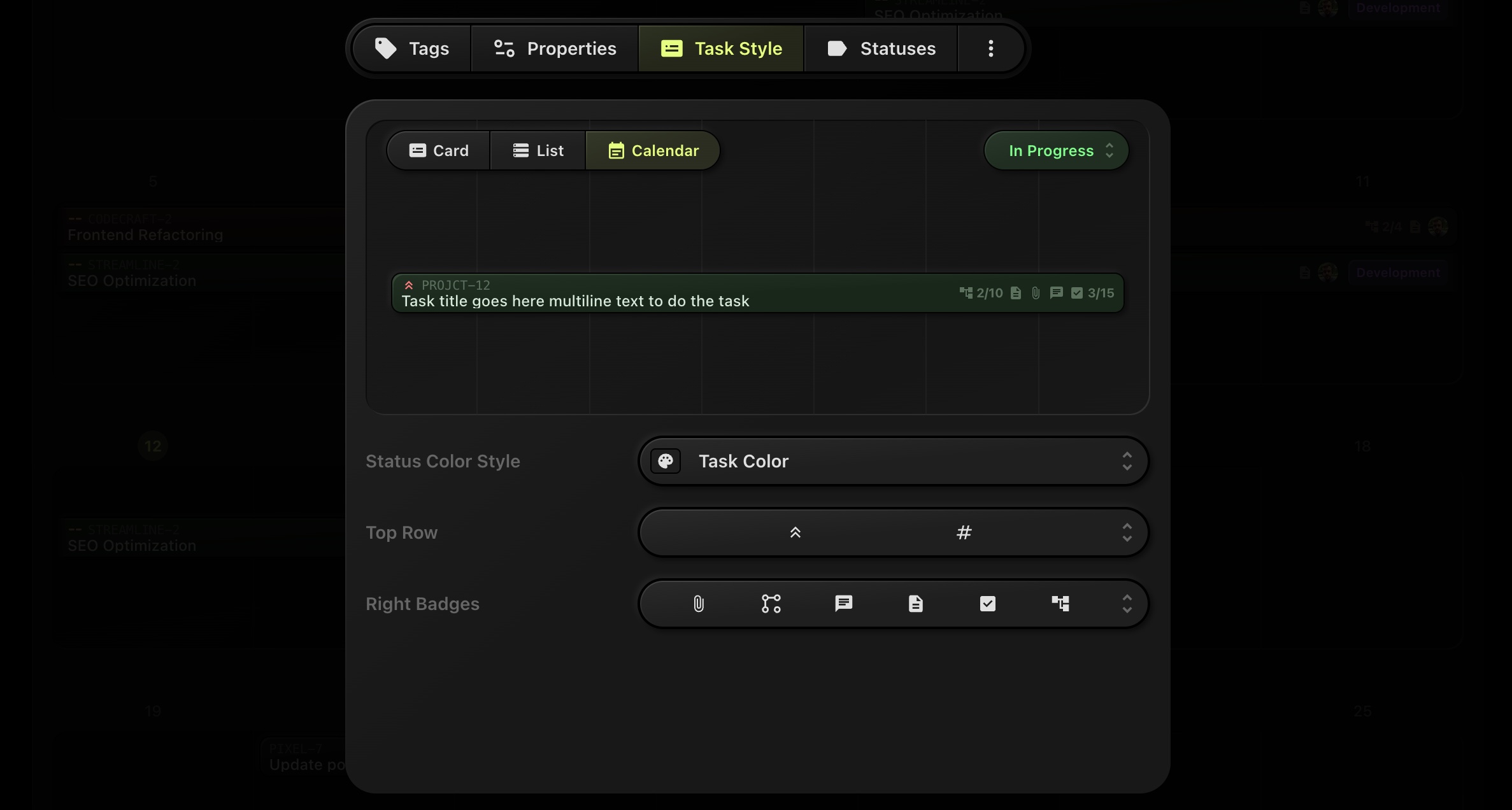This screenshot has width=1512, height=810.
Task: Click the comments badge icon
Action: point(843,604)
